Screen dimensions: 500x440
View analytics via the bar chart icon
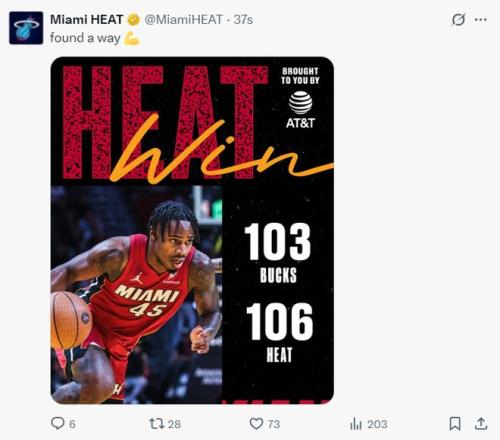pyautogui.click(x=356, y=424)
